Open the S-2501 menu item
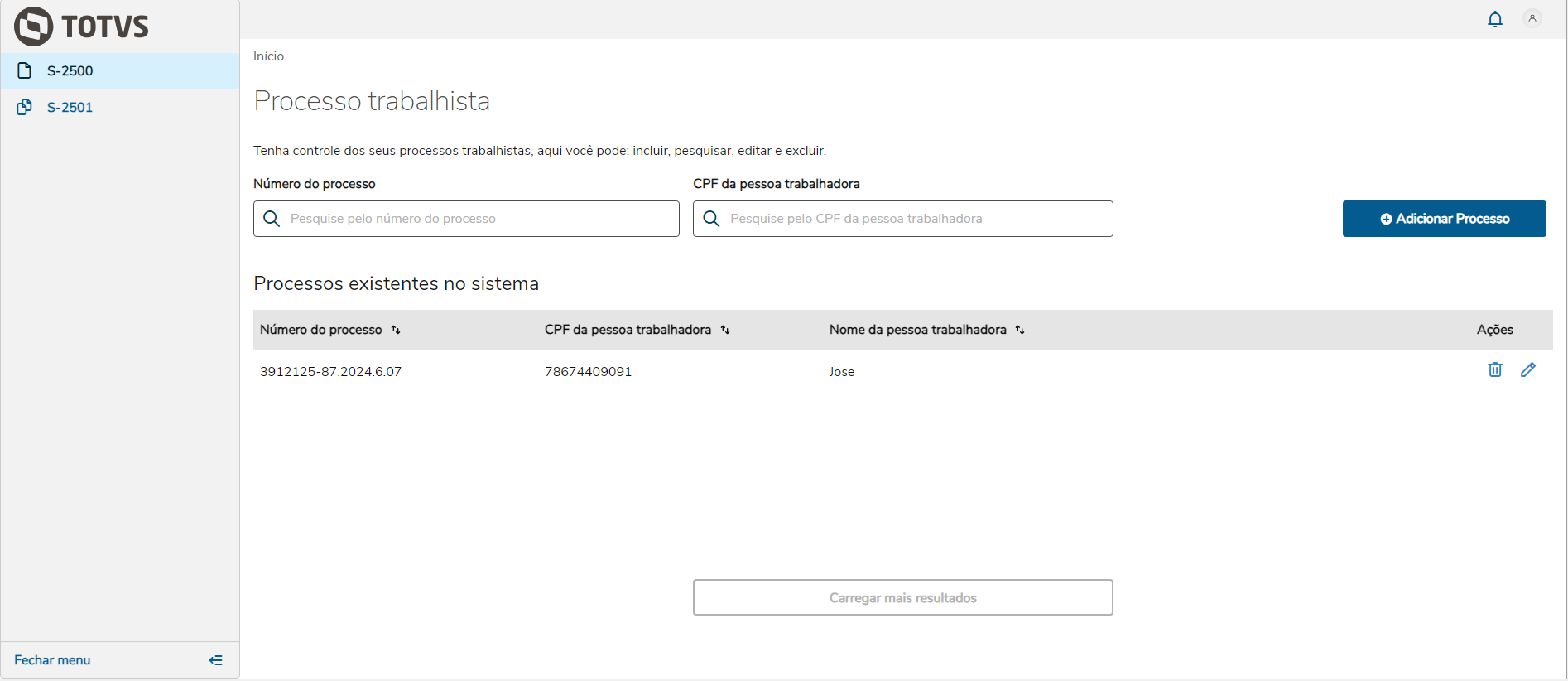The image size is (1568, 681). click(x=70, y=108)
